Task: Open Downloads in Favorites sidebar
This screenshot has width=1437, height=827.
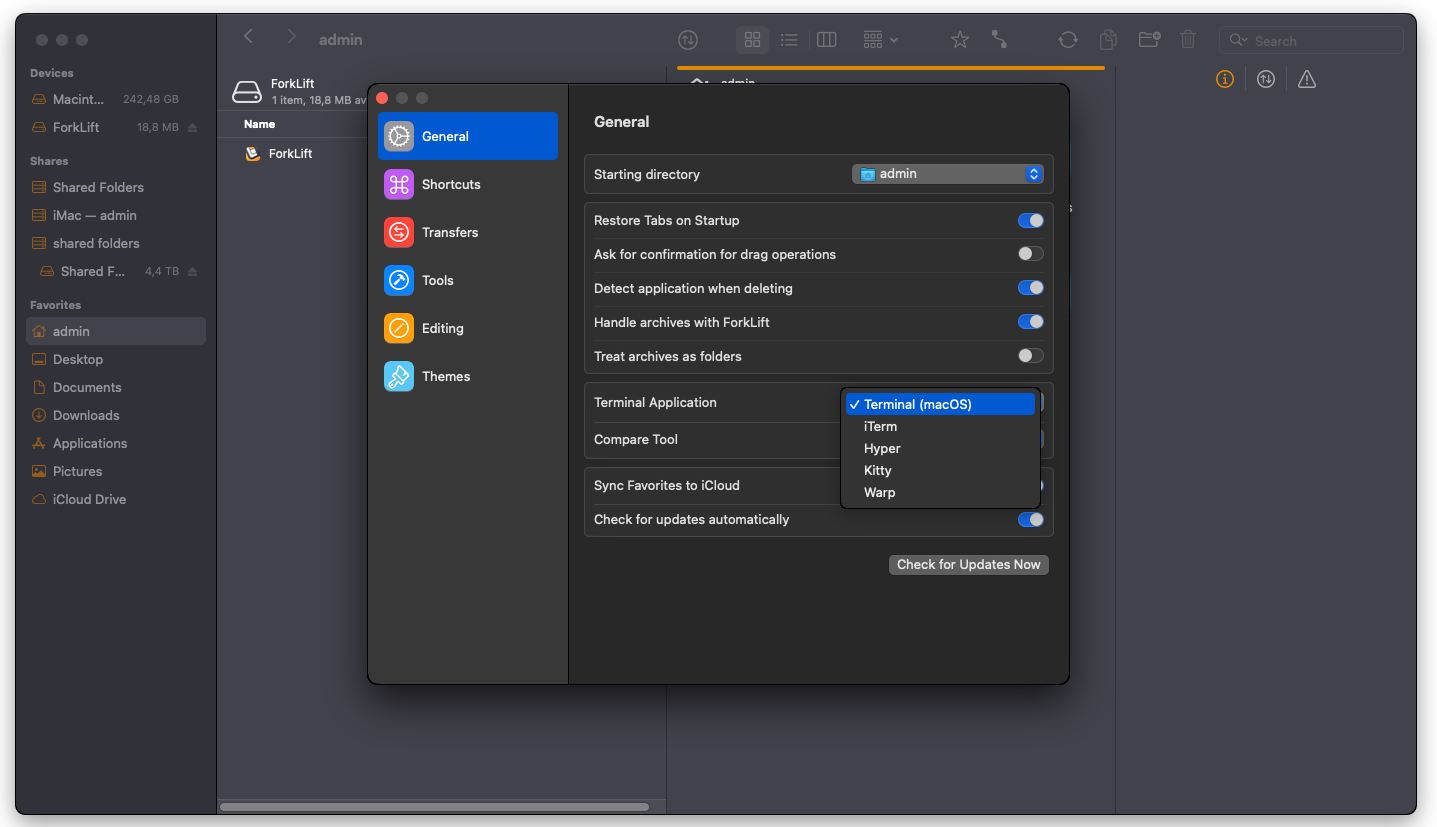Action: 86,416
